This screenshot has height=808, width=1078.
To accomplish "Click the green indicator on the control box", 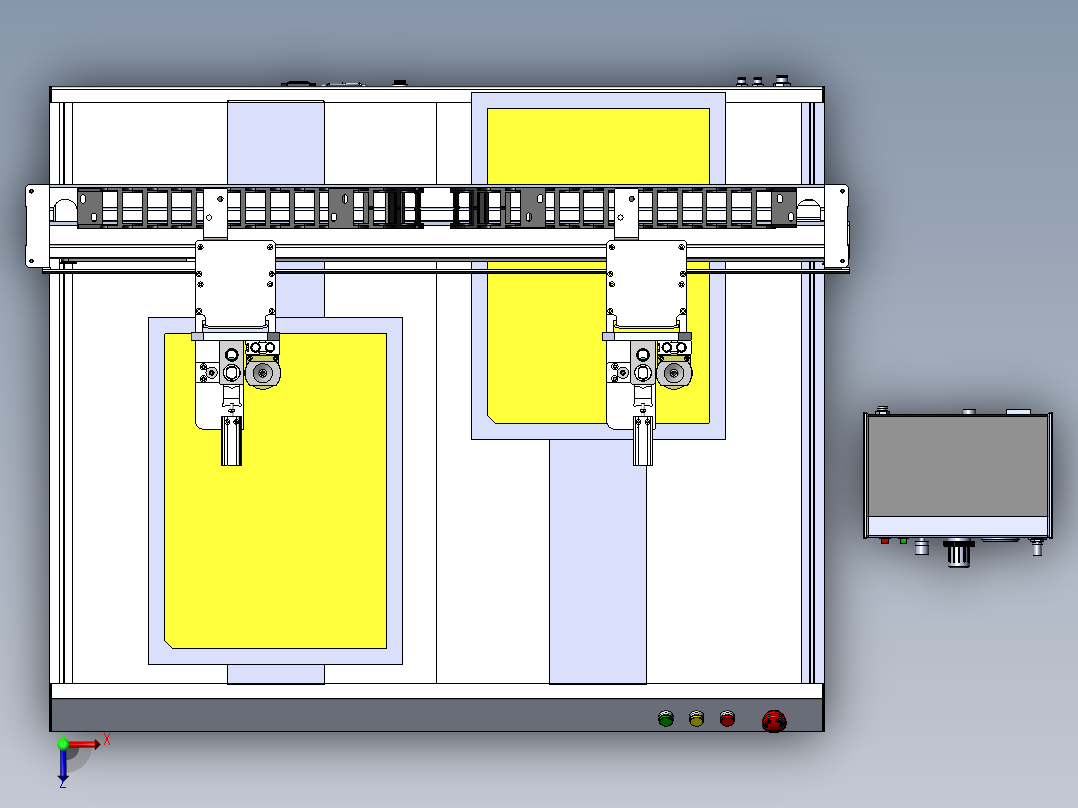I will (903, 541).
